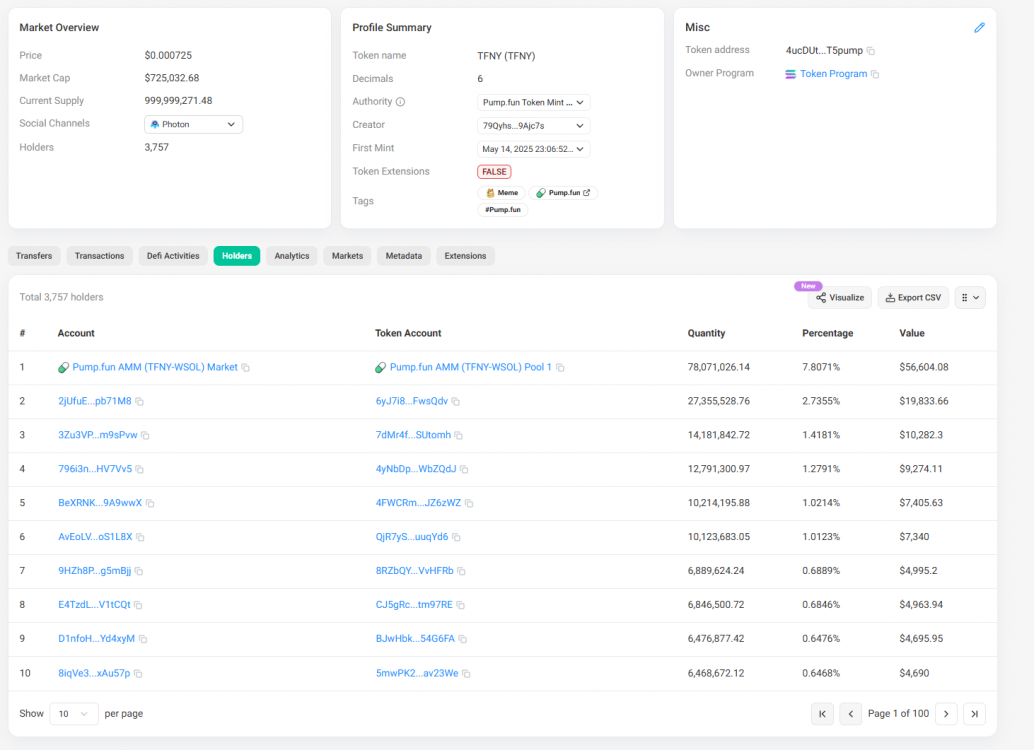Open the Defi Activities tab
The image size is (1034, 750).
[x=173, y=256]
